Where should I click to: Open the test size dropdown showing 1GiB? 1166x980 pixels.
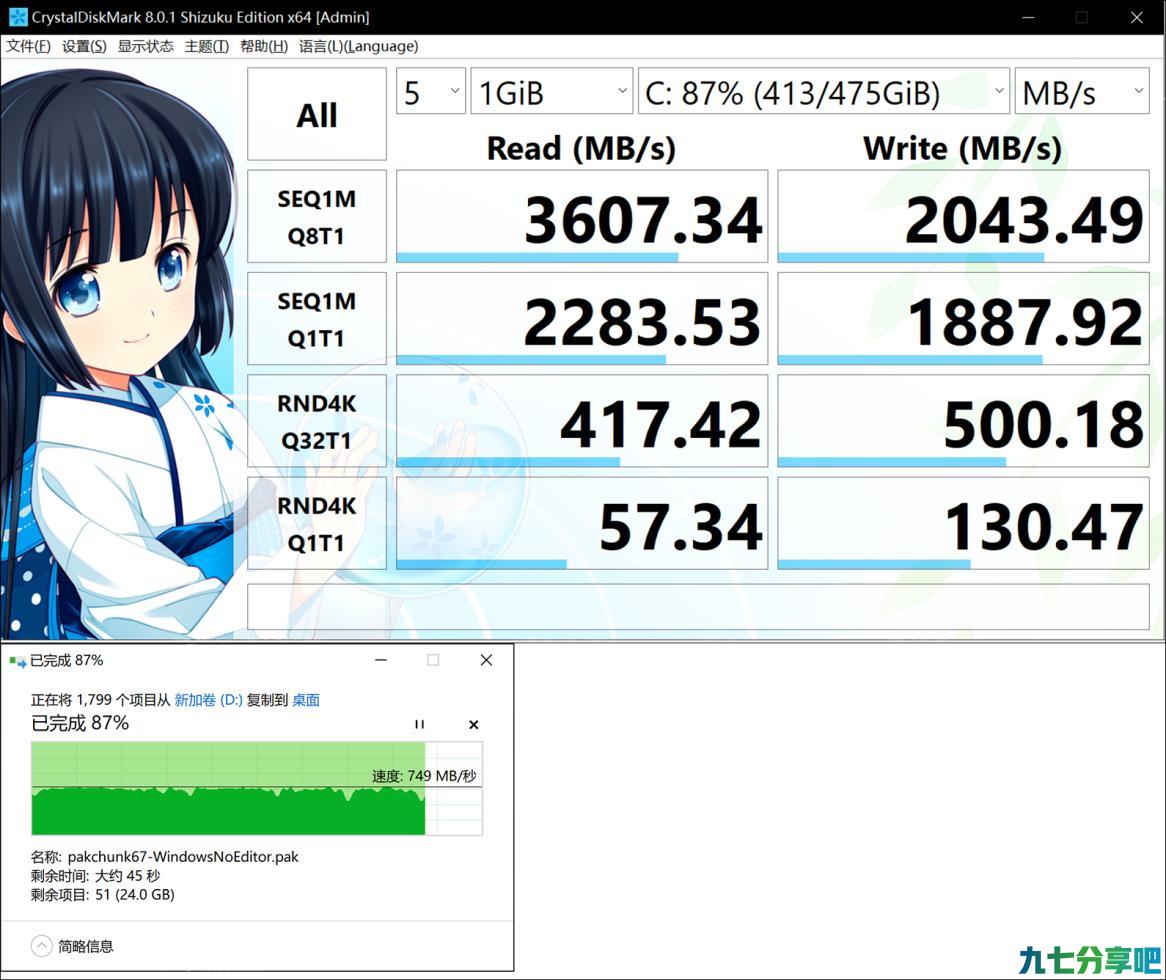tap(551, 91)
